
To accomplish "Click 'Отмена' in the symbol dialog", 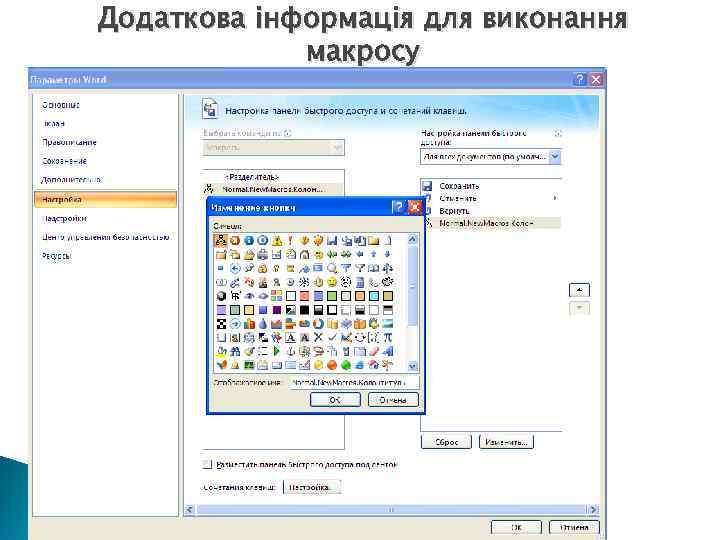I will pyautogui.click(x=393, y=399).
